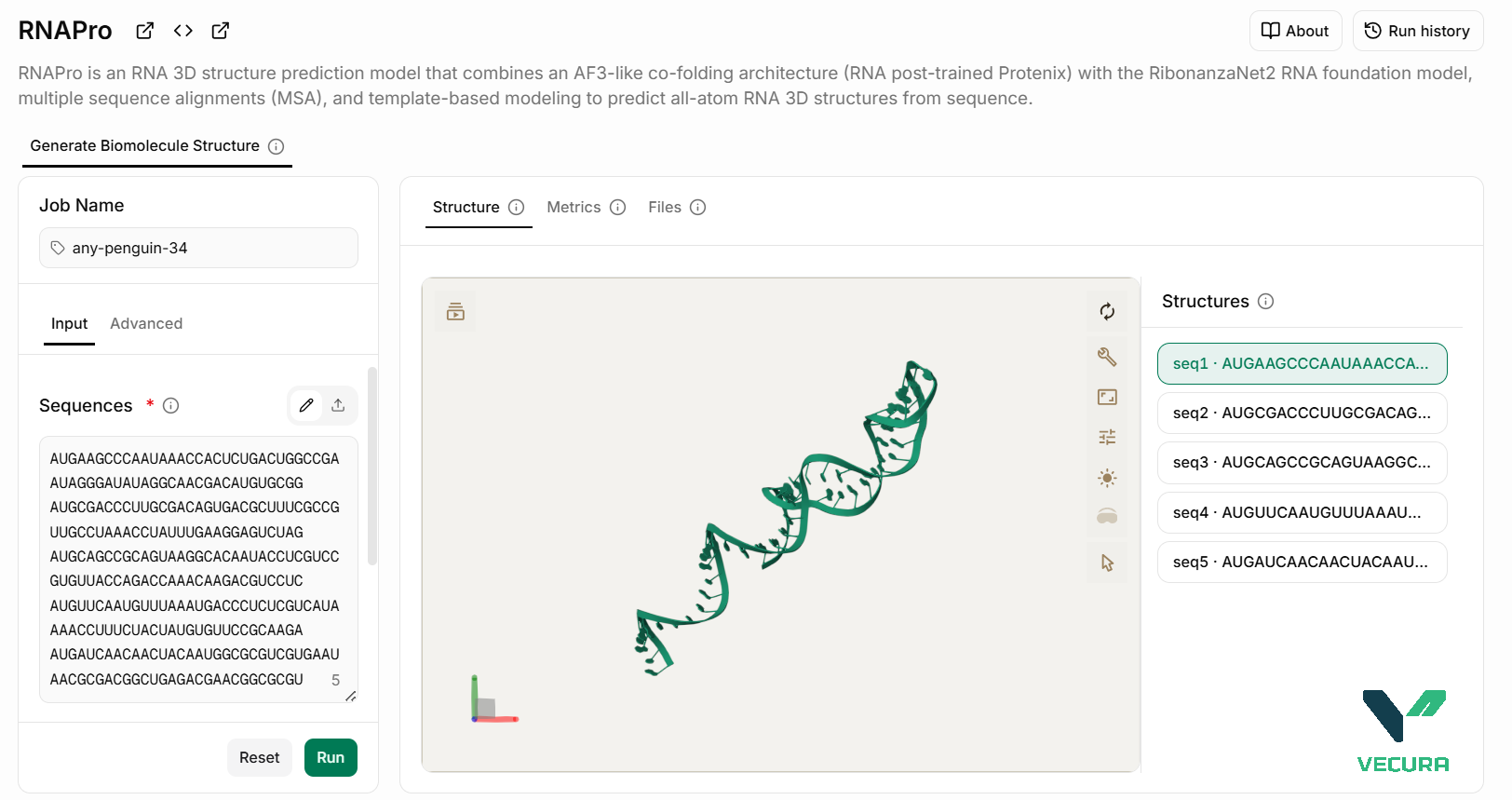Screen dimensions: 1512x800
Task: Click the info icon beside Structures
Action: (x=1265, y=301)
